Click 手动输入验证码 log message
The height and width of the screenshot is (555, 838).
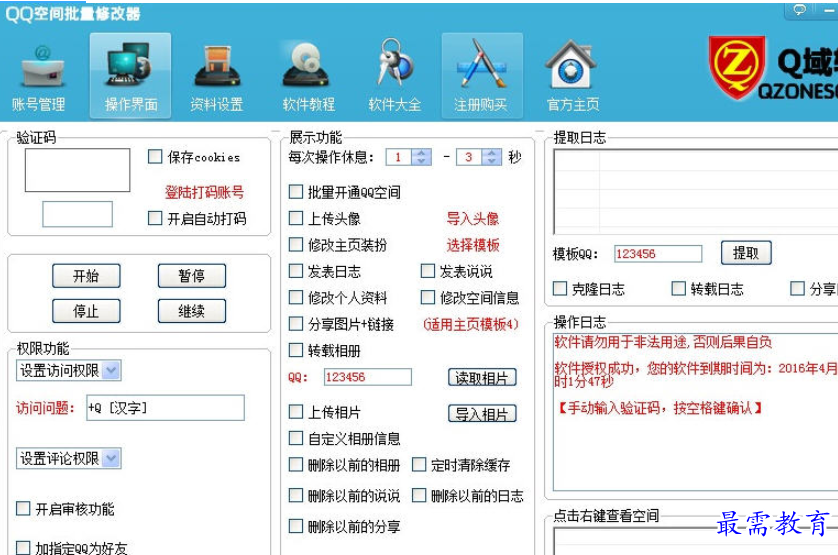coord(661,408)
